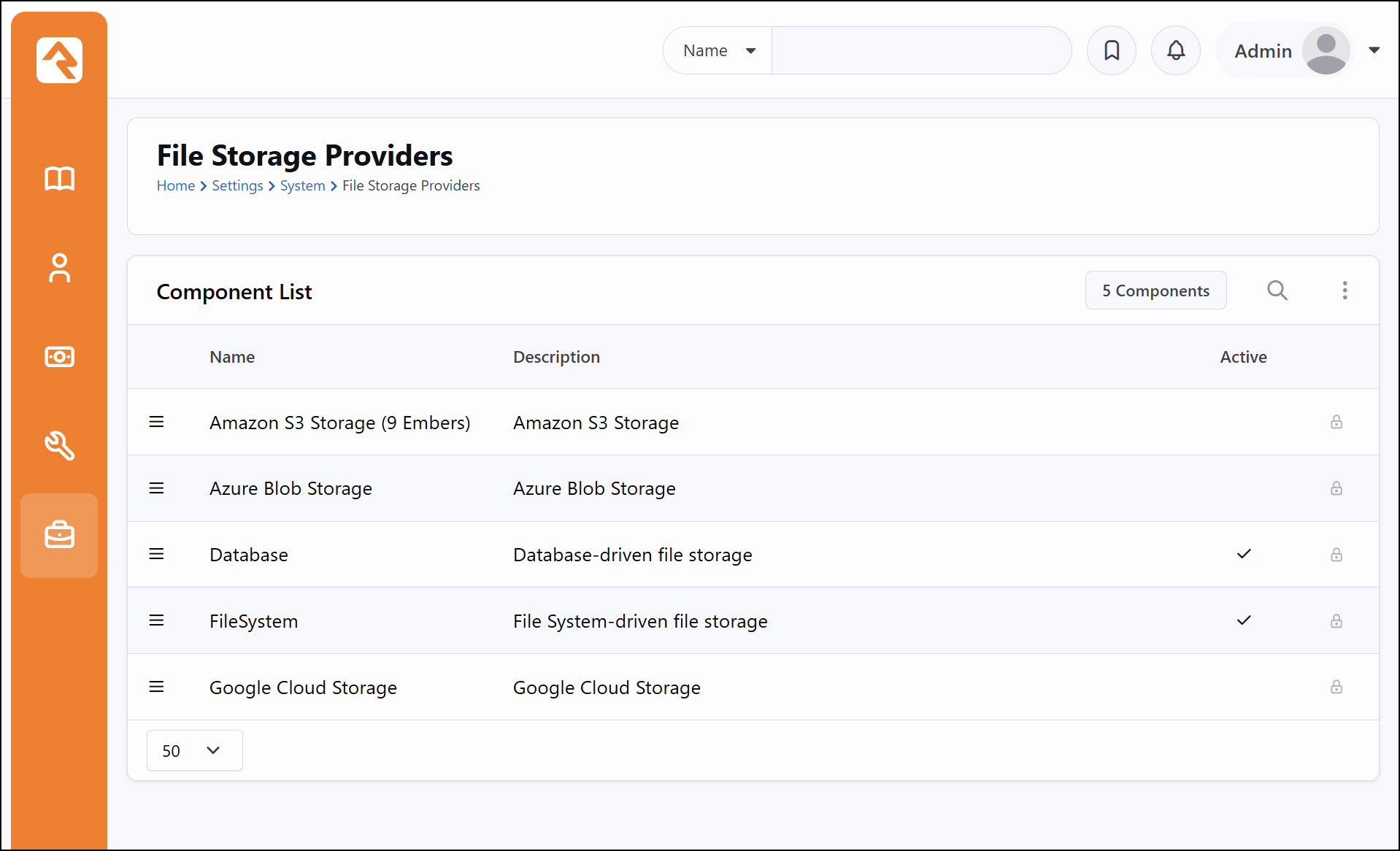This screenshot has width=1400, height=851.
Task: Open the Name search filter dropdown
Action: [718, 50]
